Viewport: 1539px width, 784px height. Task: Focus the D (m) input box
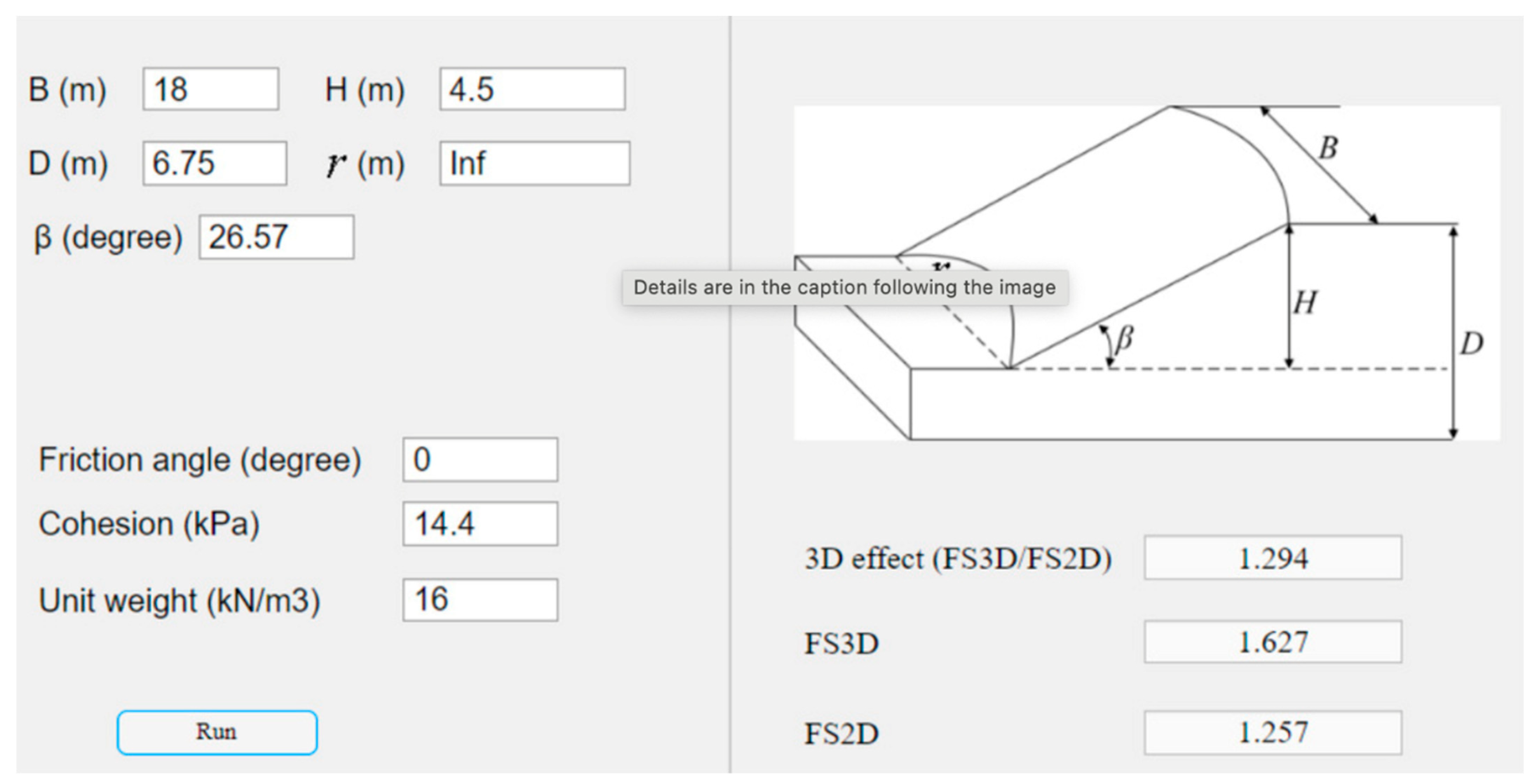(x=214, y=163)
